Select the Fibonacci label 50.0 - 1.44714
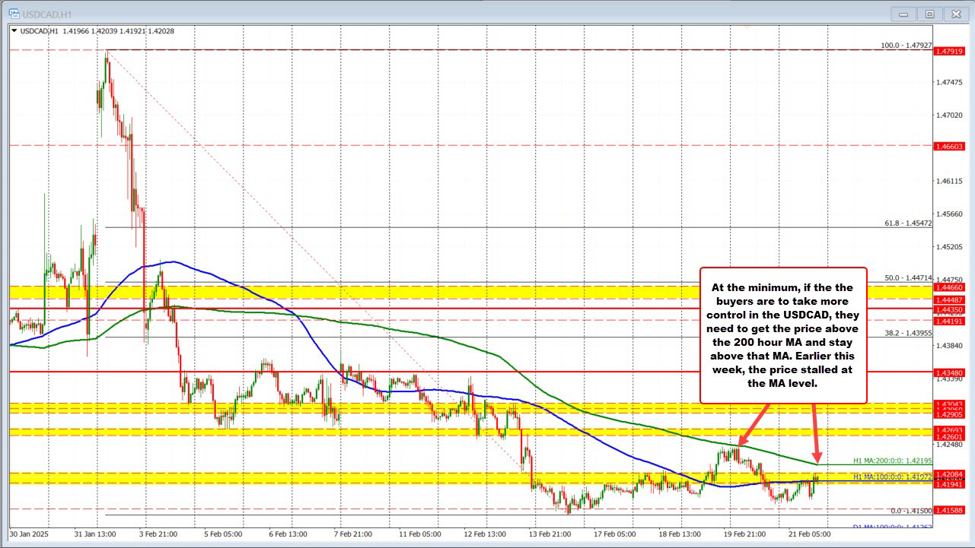Image resolution: width=975 pixels, height=548 pixels. (x=908, y=278)
